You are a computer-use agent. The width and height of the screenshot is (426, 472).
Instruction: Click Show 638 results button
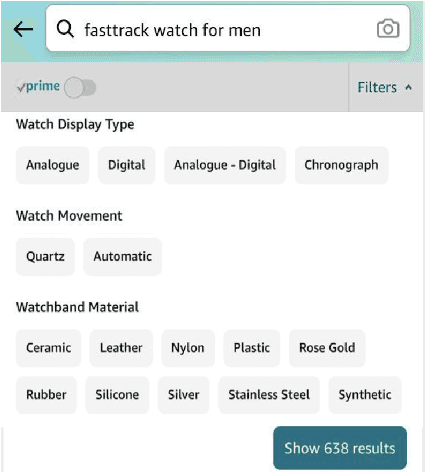tap(340, 448)
